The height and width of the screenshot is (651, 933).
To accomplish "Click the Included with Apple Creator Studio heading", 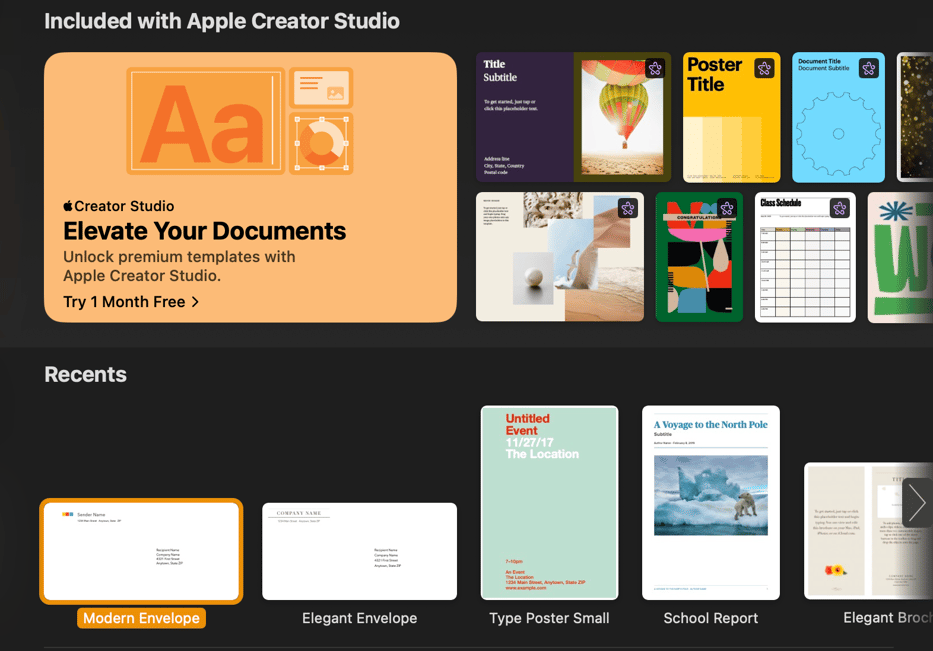I will click(x=222, y=21).
